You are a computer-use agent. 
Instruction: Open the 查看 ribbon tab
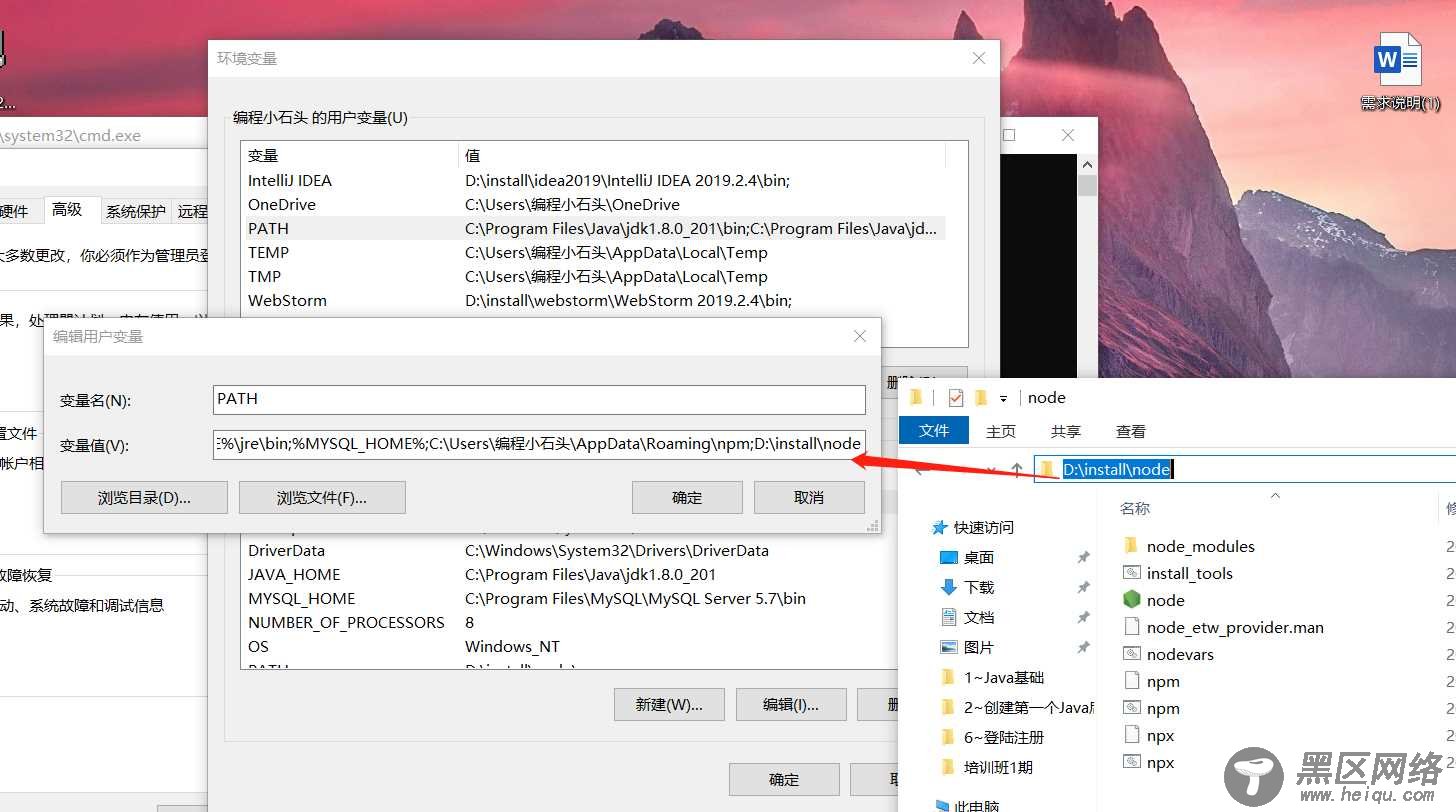1131,431
